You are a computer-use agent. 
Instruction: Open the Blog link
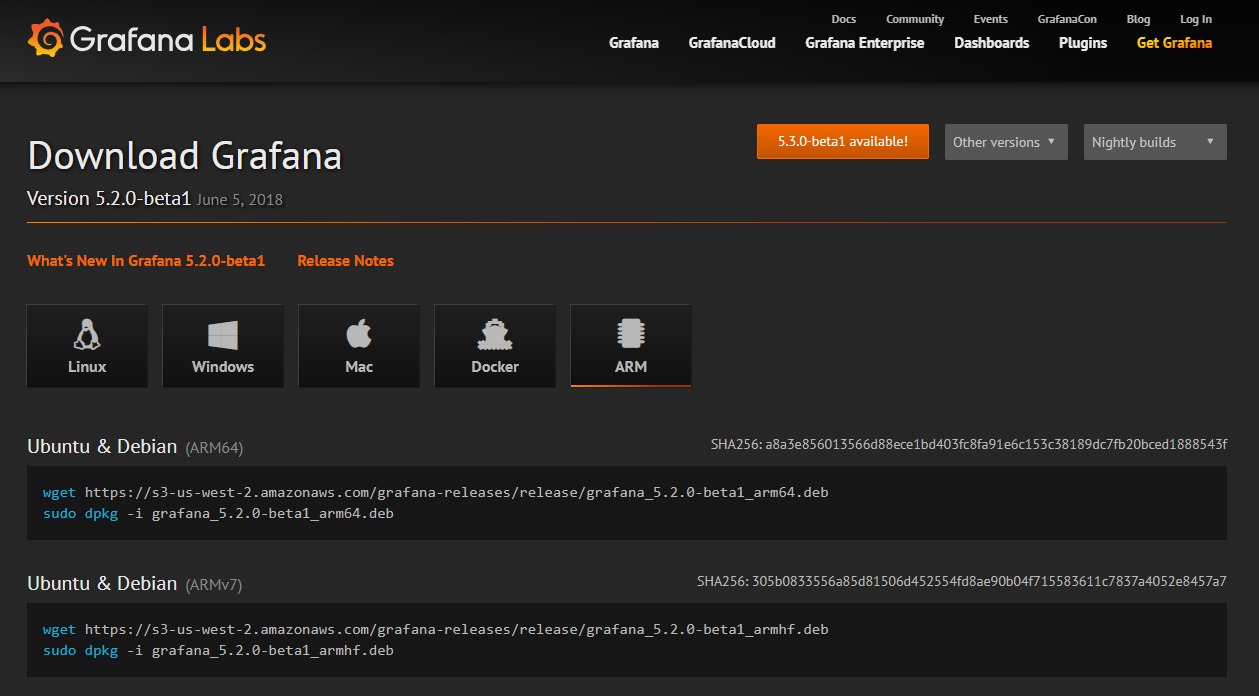pos(1138,19)
